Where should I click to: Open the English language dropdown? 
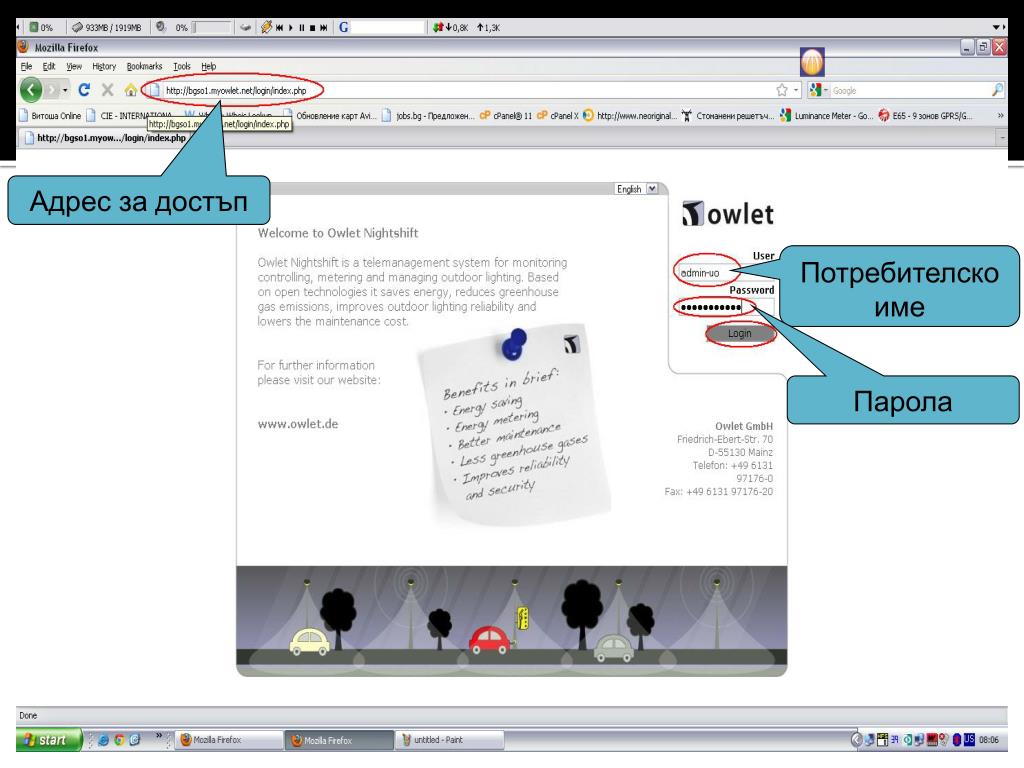pyautogui.click(x=636, y=189)
